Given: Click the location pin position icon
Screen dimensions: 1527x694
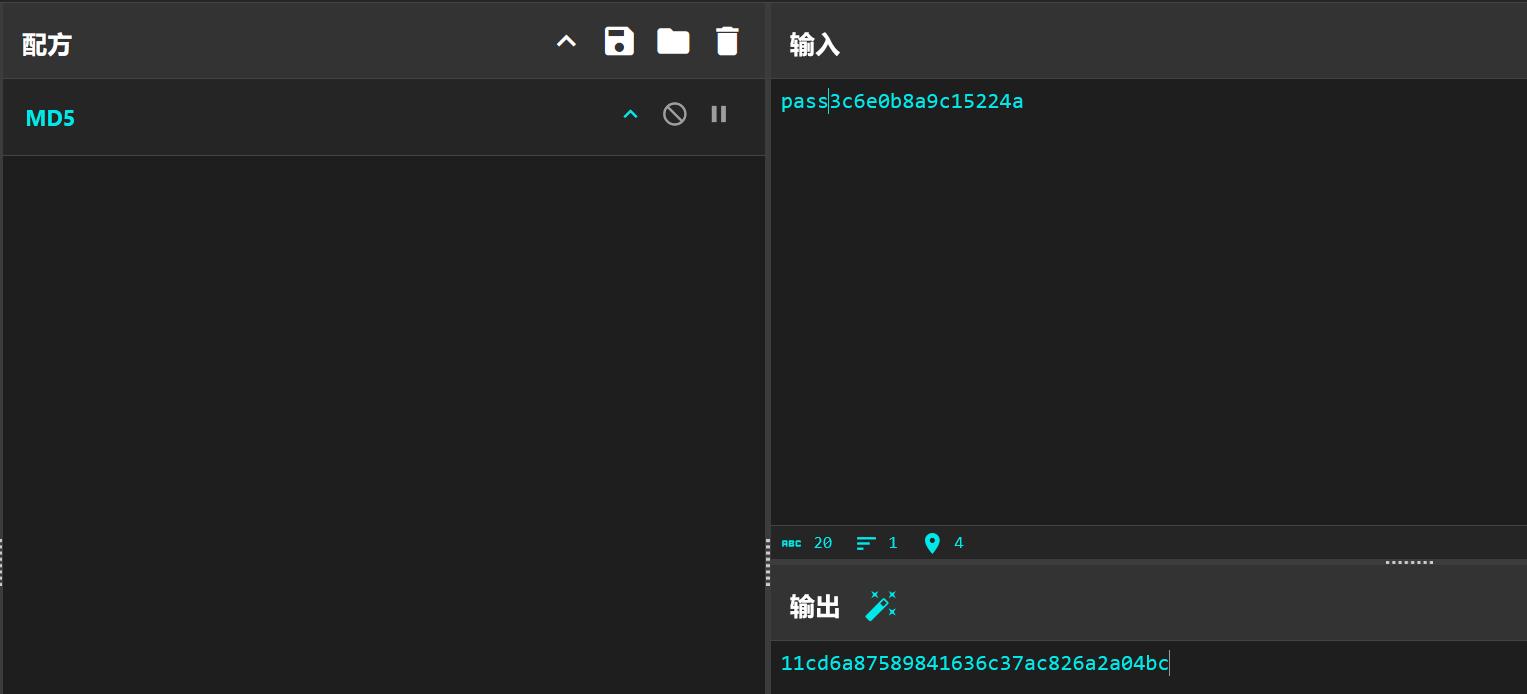Looking at the screenshot, I should tap(932, 543).
